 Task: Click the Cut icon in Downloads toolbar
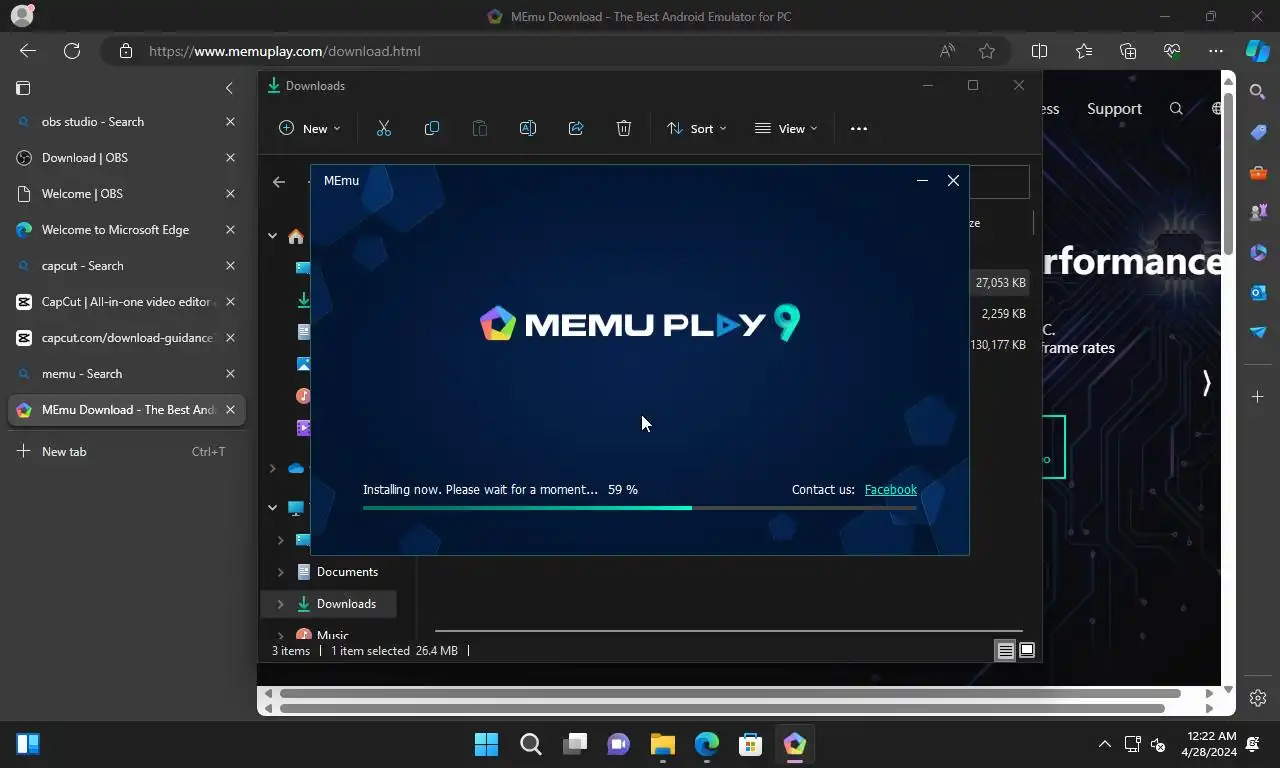click(x=383, y=128)
